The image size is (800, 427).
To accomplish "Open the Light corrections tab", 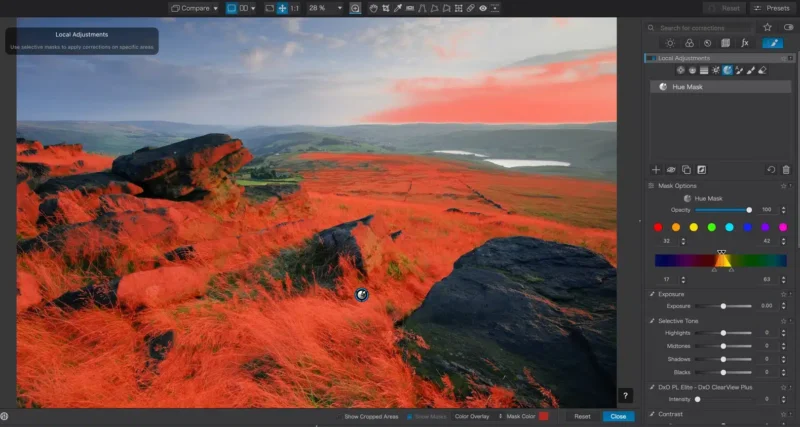I will (670, 43).
